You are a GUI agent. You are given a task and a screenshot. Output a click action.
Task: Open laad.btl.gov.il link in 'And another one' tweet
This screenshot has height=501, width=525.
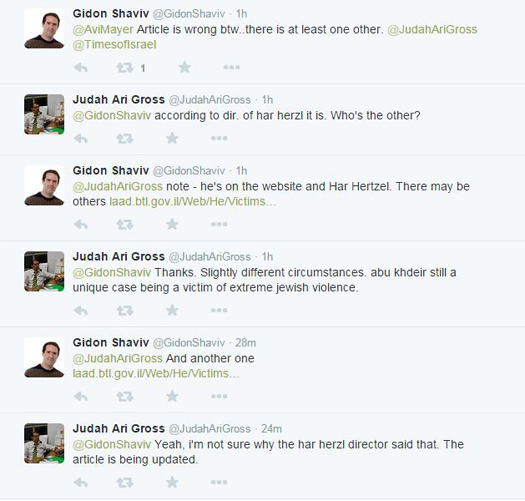click(156, 373)
